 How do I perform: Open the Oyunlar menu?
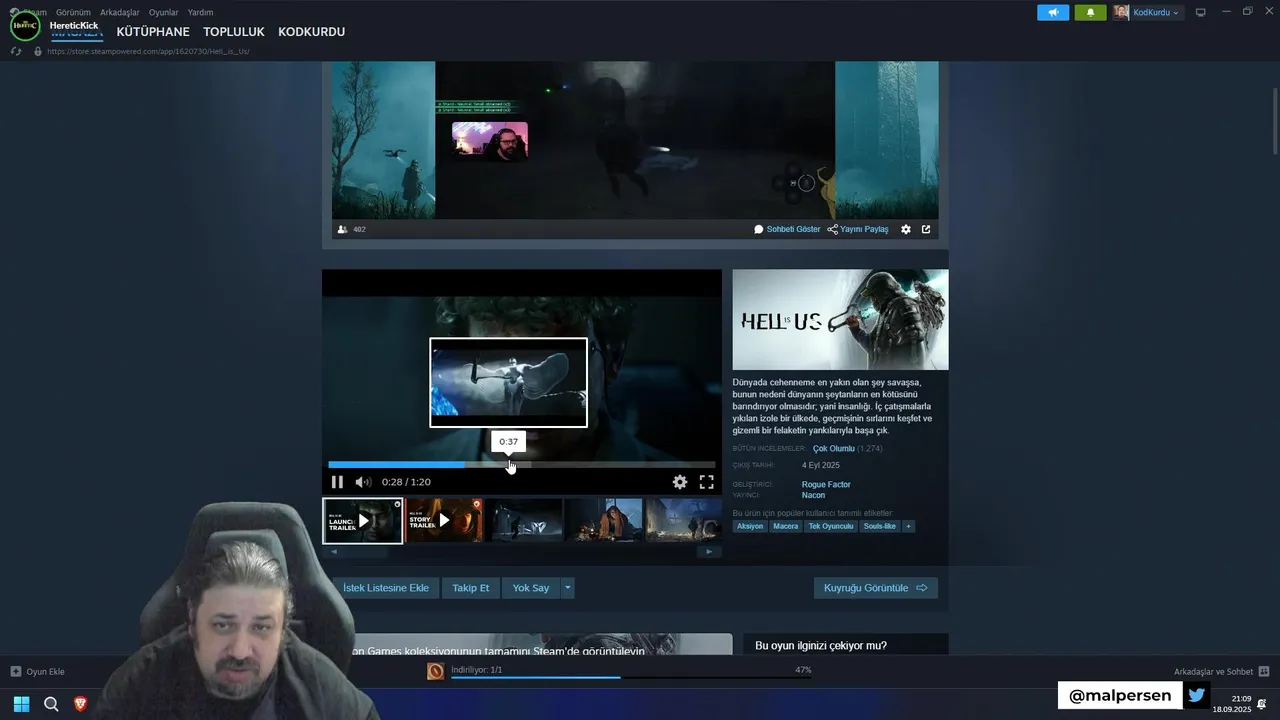click(x=164, y=12)
